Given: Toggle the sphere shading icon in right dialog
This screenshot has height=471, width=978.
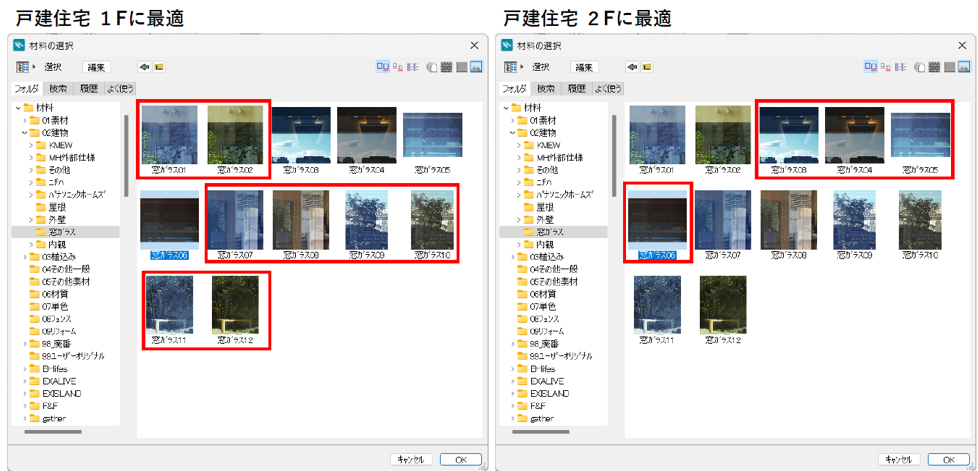Looking at the screenshot, I should [920, 67].
